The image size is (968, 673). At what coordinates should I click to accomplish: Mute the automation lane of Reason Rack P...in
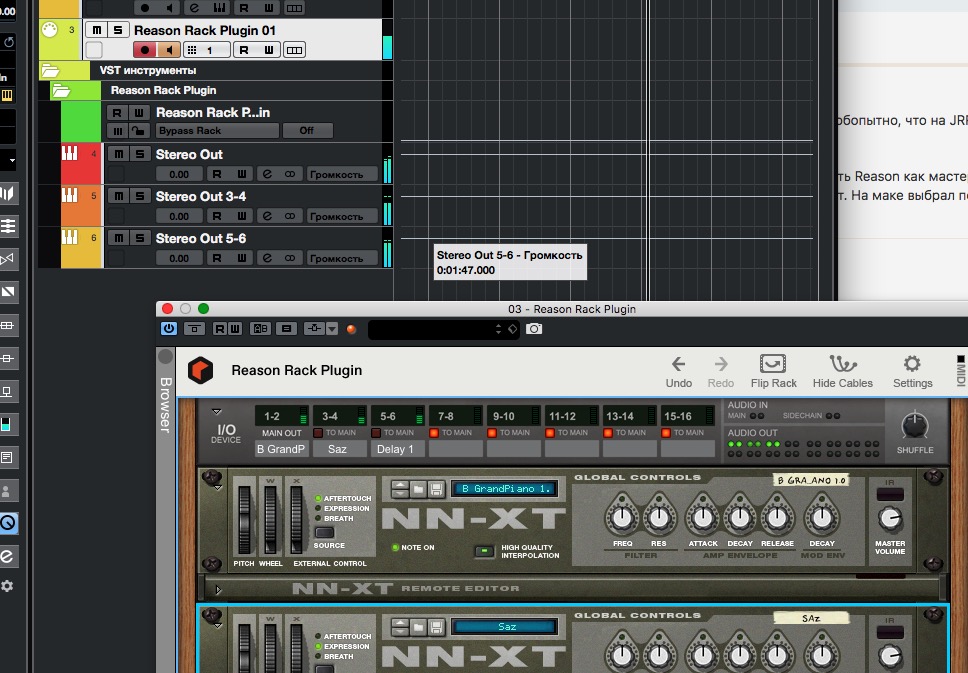[x=117, y=131]
